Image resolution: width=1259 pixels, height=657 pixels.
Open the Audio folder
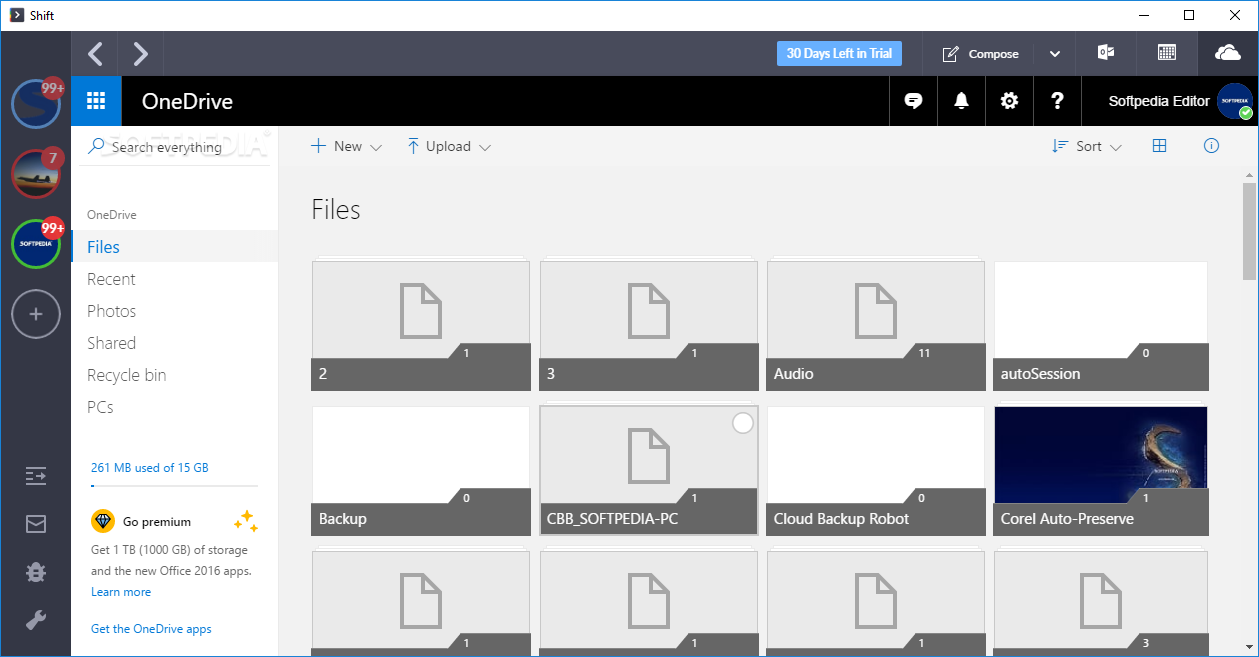point(876,326)
